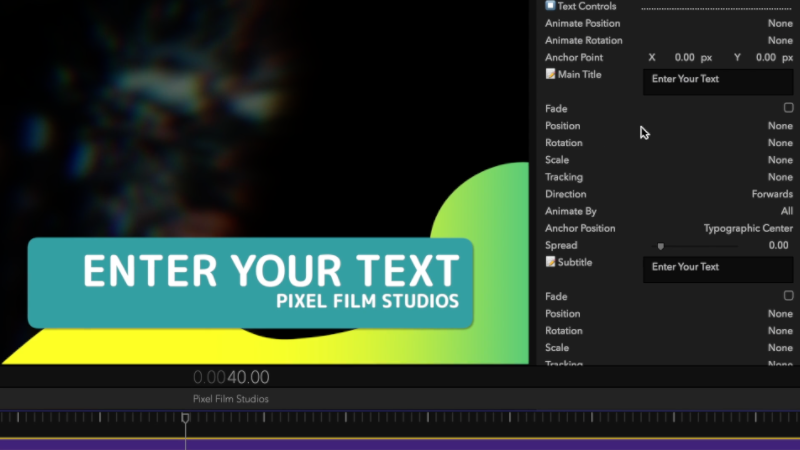Click the timecode display 40.00
800x450 pixels.
tap(248, 378)
